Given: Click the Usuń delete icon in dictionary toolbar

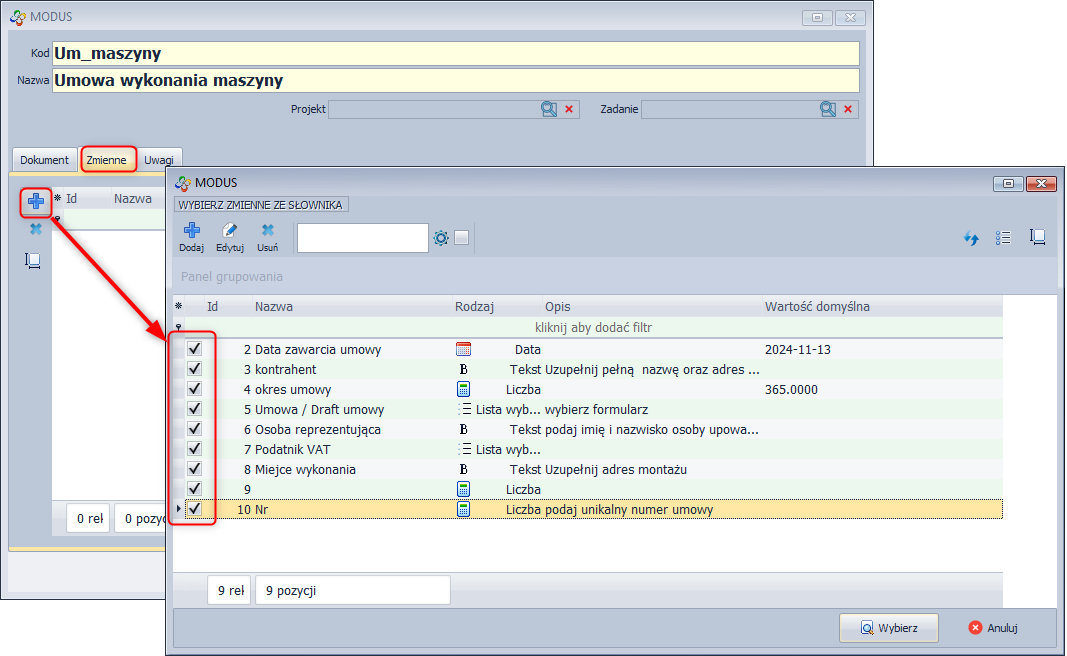Looking at the screenshot, I should pyautogui.click(x=268, y=232).
